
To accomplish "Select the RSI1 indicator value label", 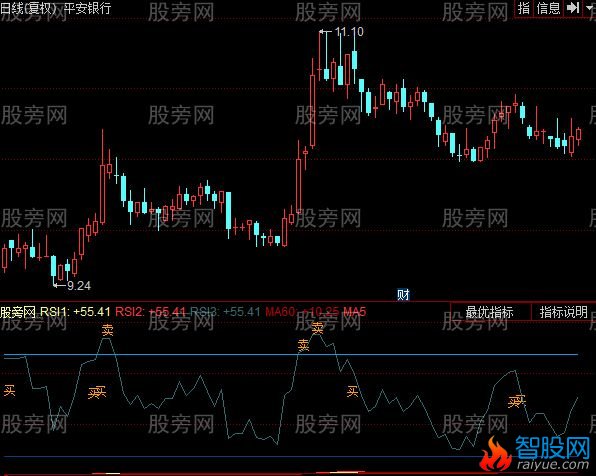I will [75, 312].
